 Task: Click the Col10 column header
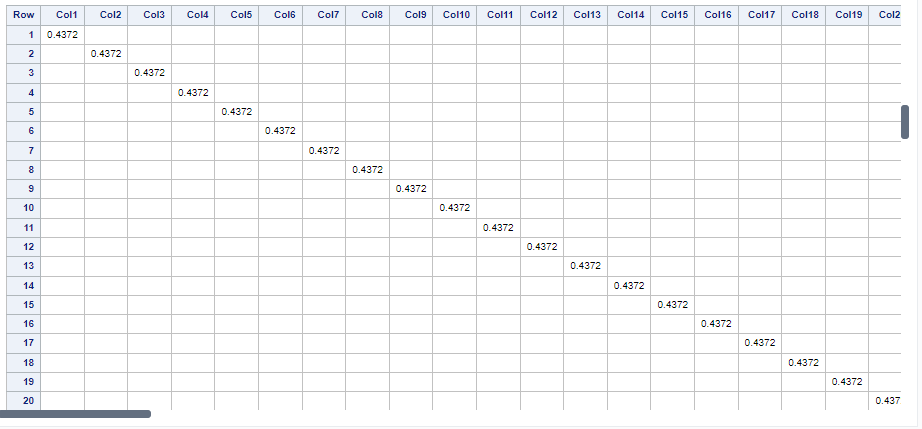(x=455, y=15)
